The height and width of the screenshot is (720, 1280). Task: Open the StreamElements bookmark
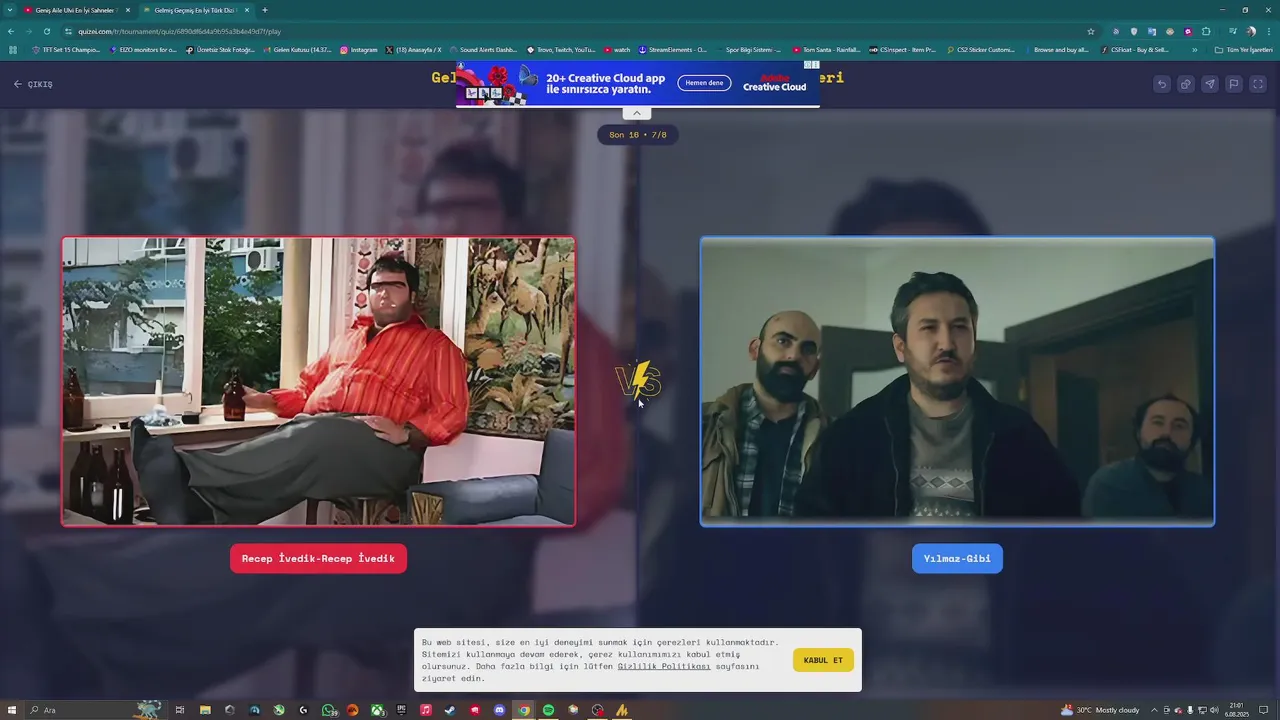[x=672, y=50]
